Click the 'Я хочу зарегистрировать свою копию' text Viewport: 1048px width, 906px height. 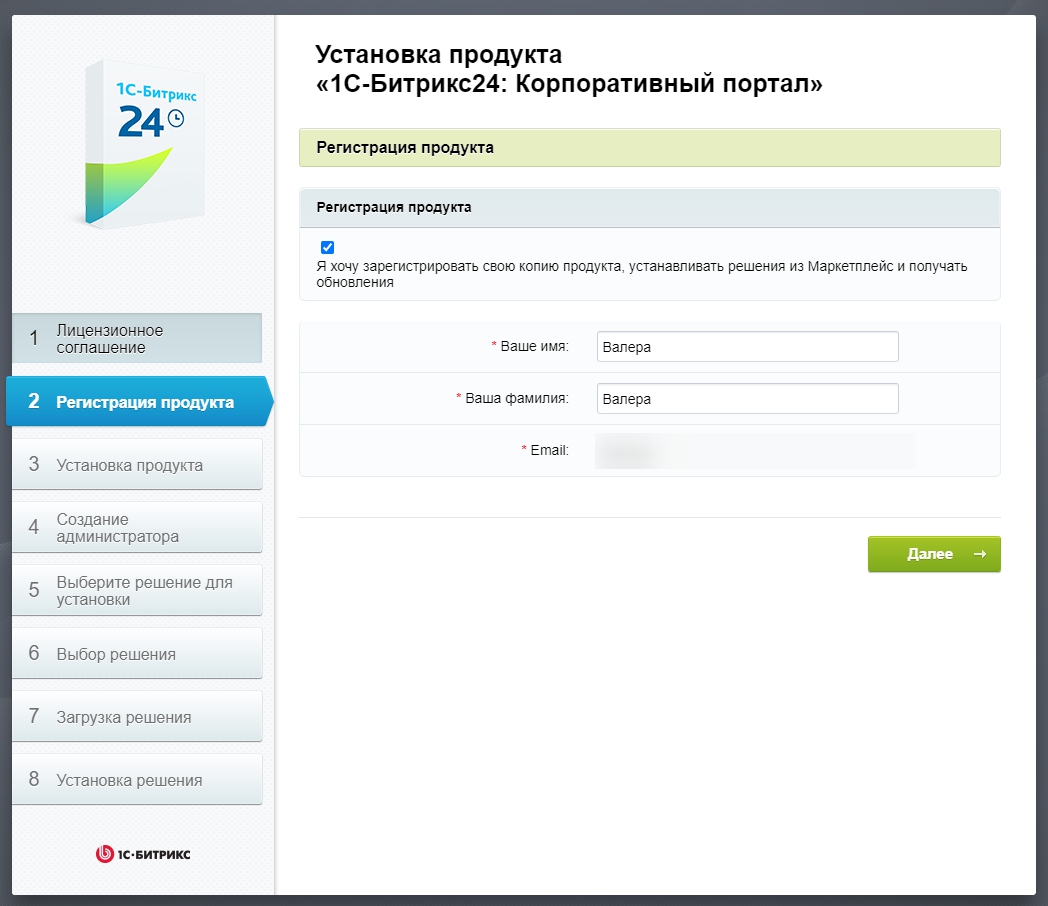642,274
